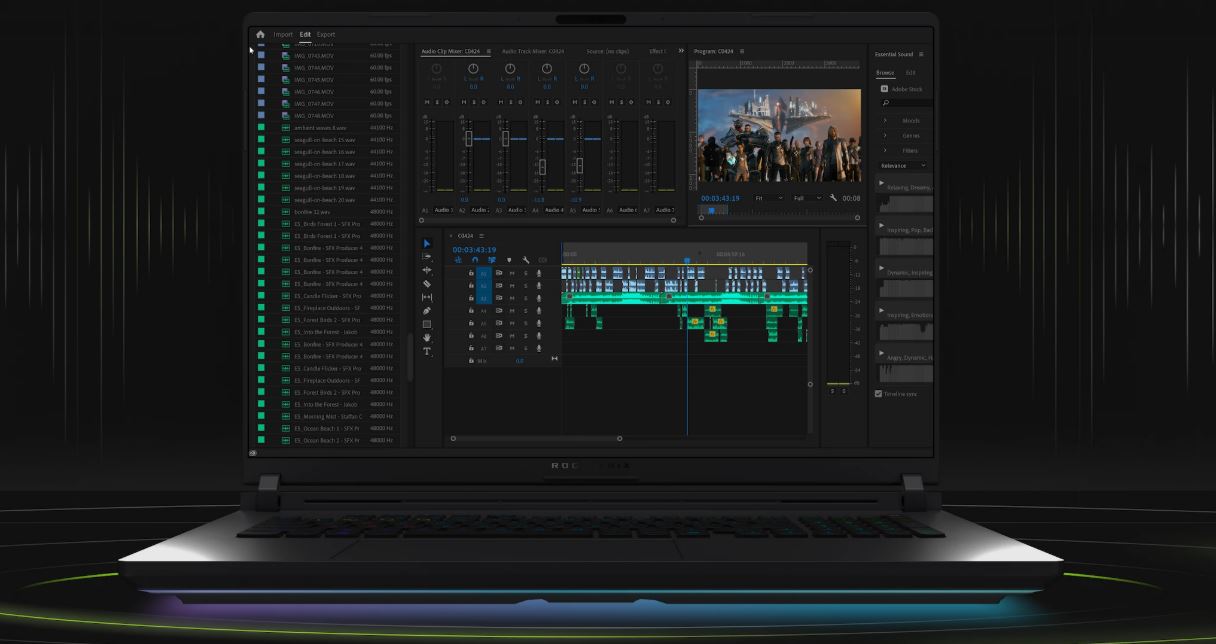The width and height of the screenshot is (1216, 644).
Task: Open the Fit zoom level dropdown
Action: tap(769, 198)
